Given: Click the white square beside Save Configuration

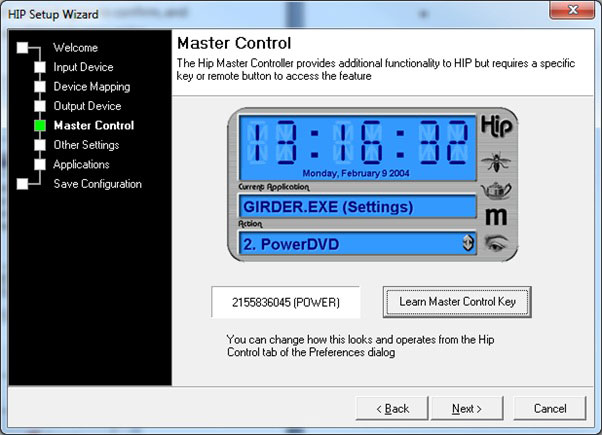Looking at the screenshot, I should (x=22, y=184).
